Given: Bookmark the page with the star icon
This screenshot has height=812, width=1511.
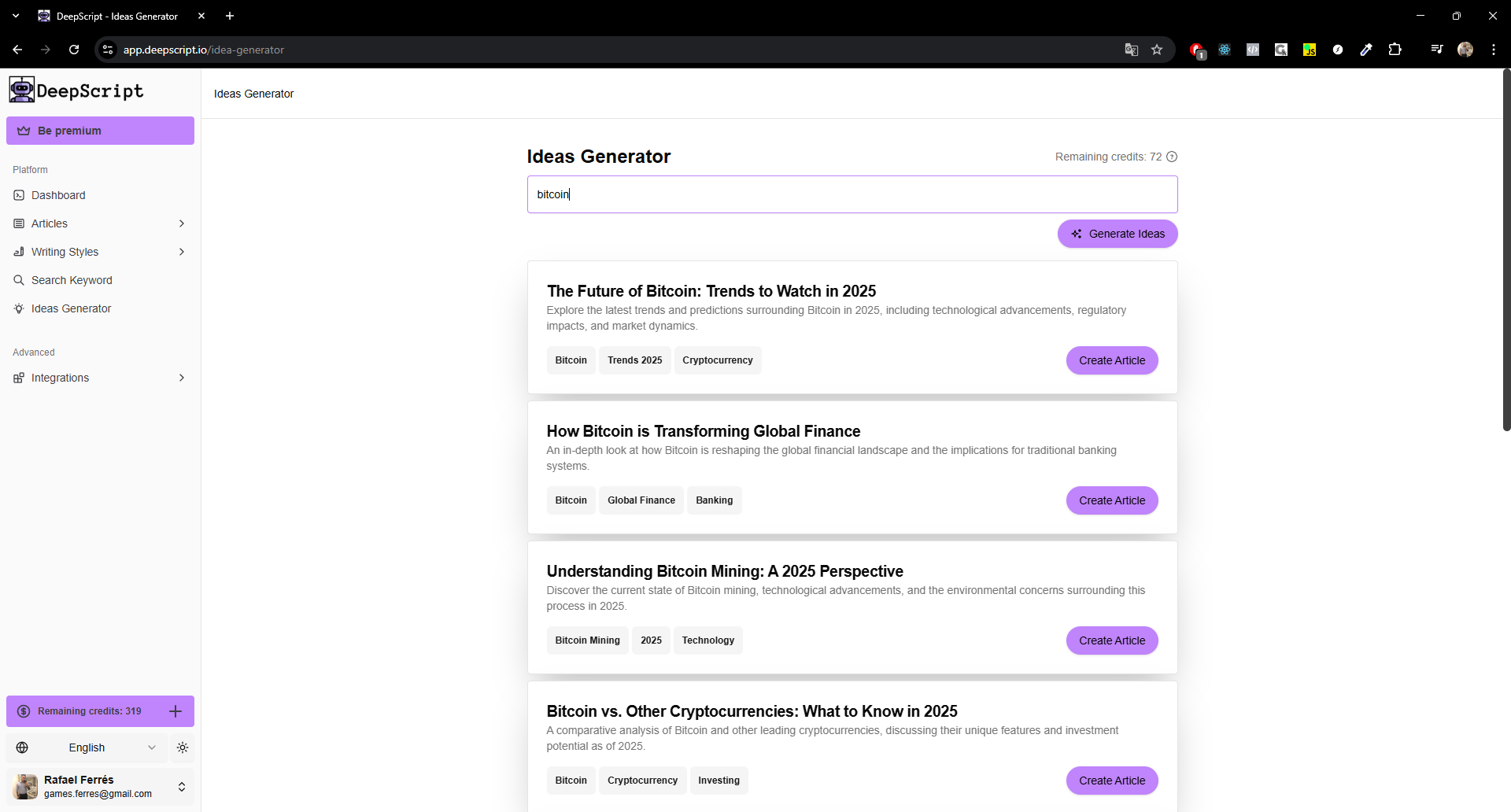Looking at the screenshot, I should click(1156, 50).
